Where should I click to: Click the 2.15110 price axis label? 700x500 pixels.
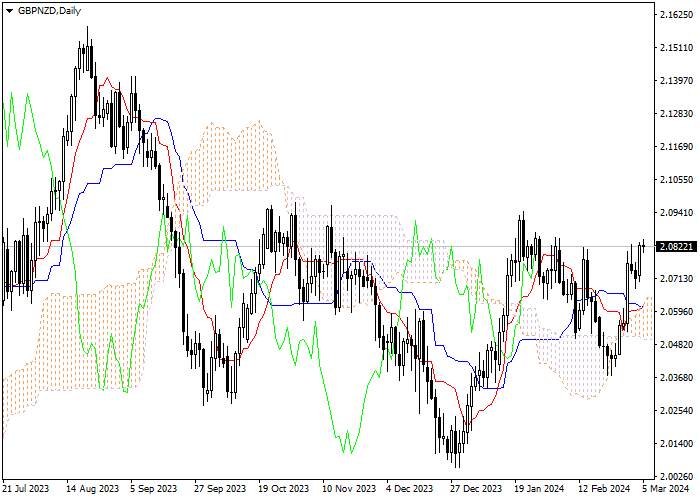pyautogui.click(x=677, y=48)
